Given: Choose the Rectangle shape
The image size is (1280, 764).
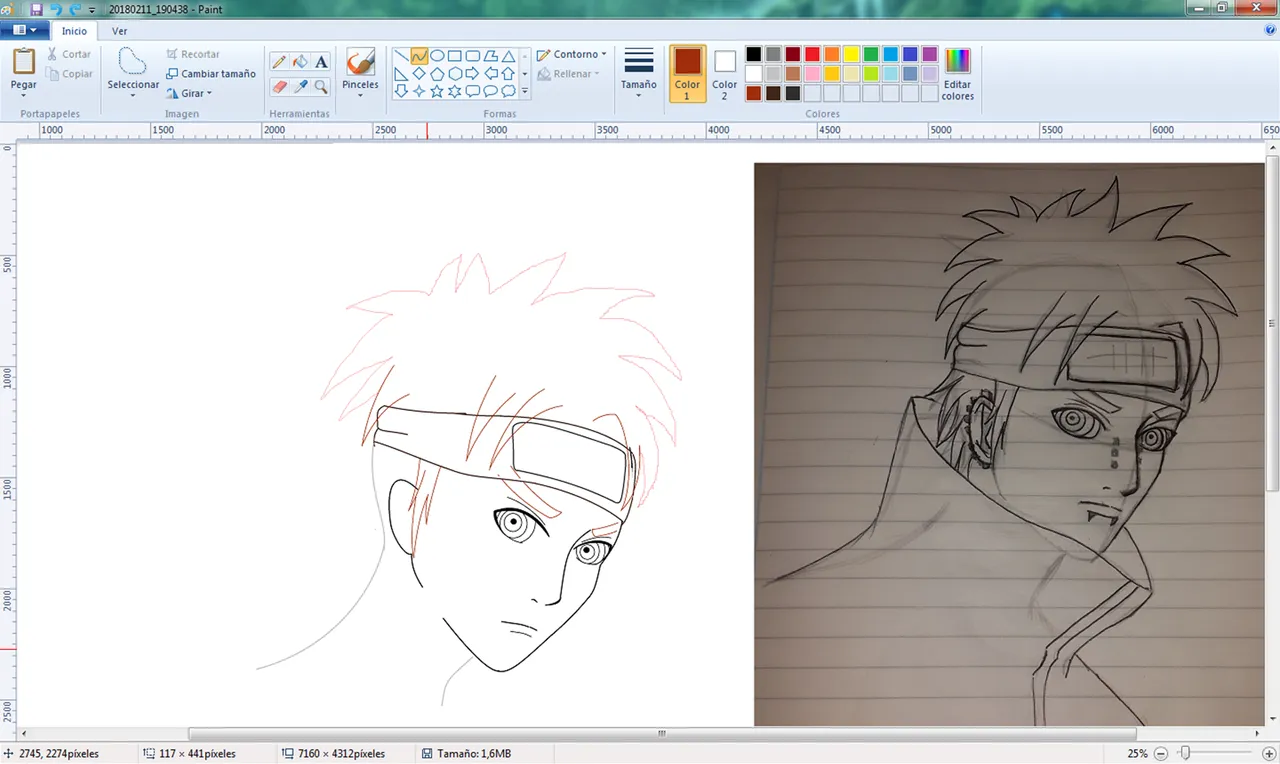Looking at the screenshot, I should click(x=455, y=56).
